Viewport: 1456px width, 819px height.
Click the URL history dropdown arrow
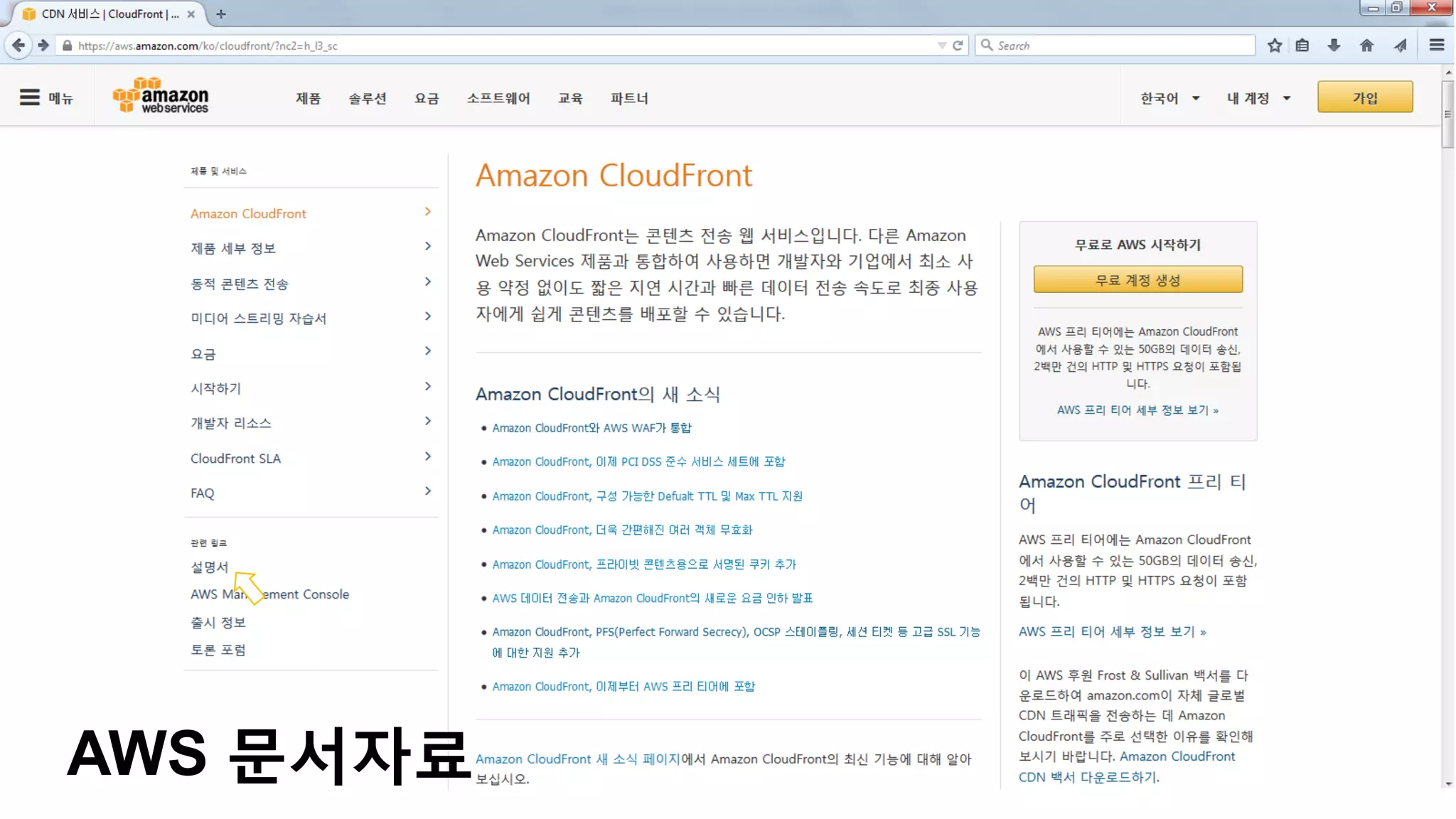941,45
